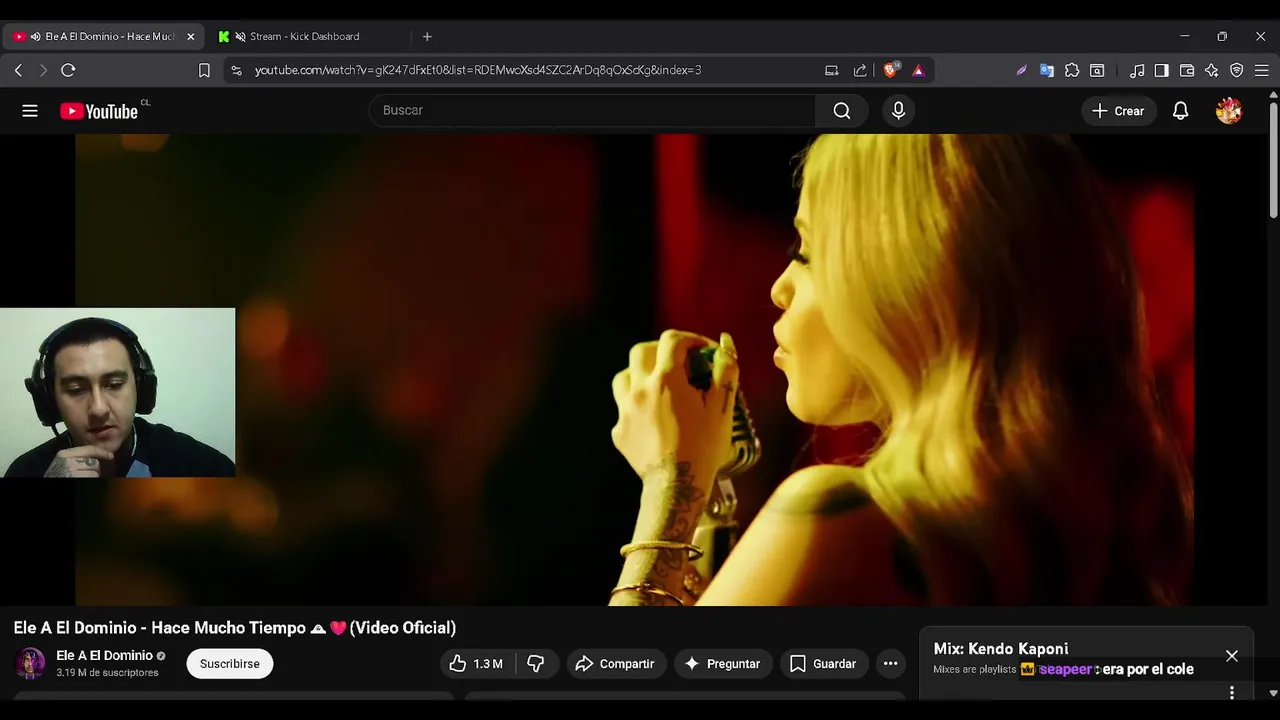Open more actions three-dot menu
This screenshot has width=1280, height=720.
pos(890,664)
